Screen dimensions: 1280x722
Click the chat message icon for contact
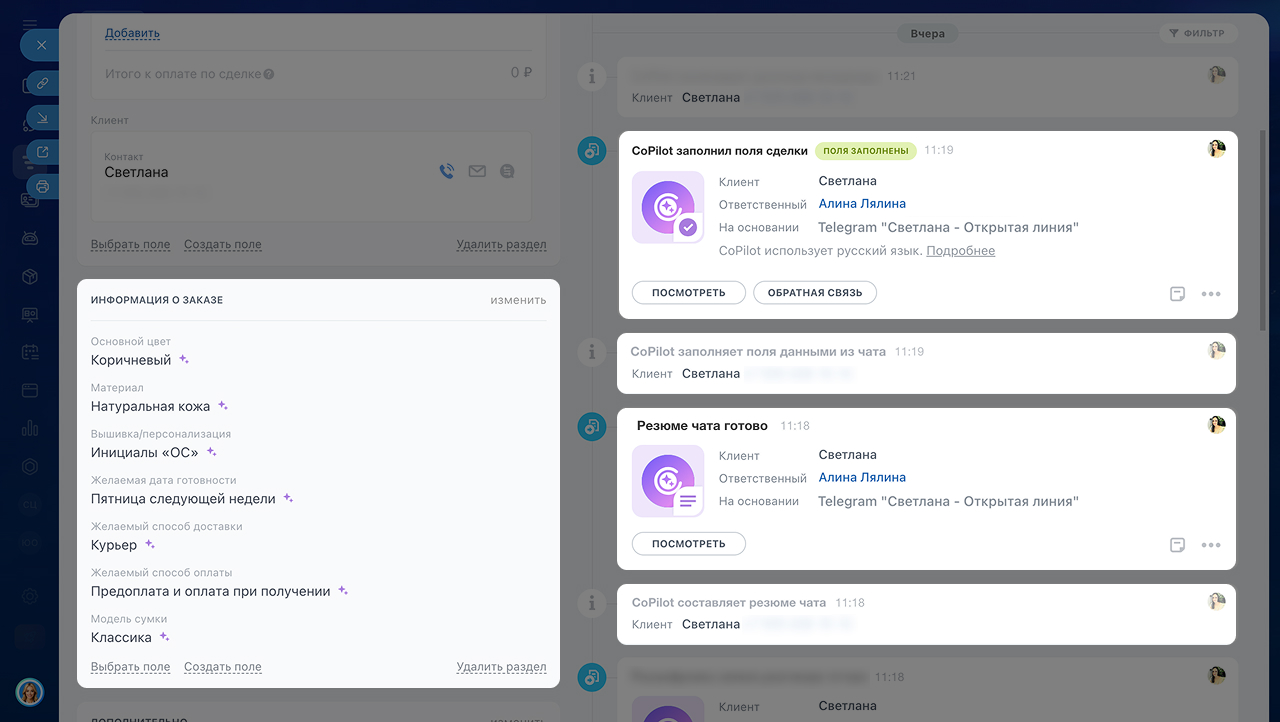507,172
